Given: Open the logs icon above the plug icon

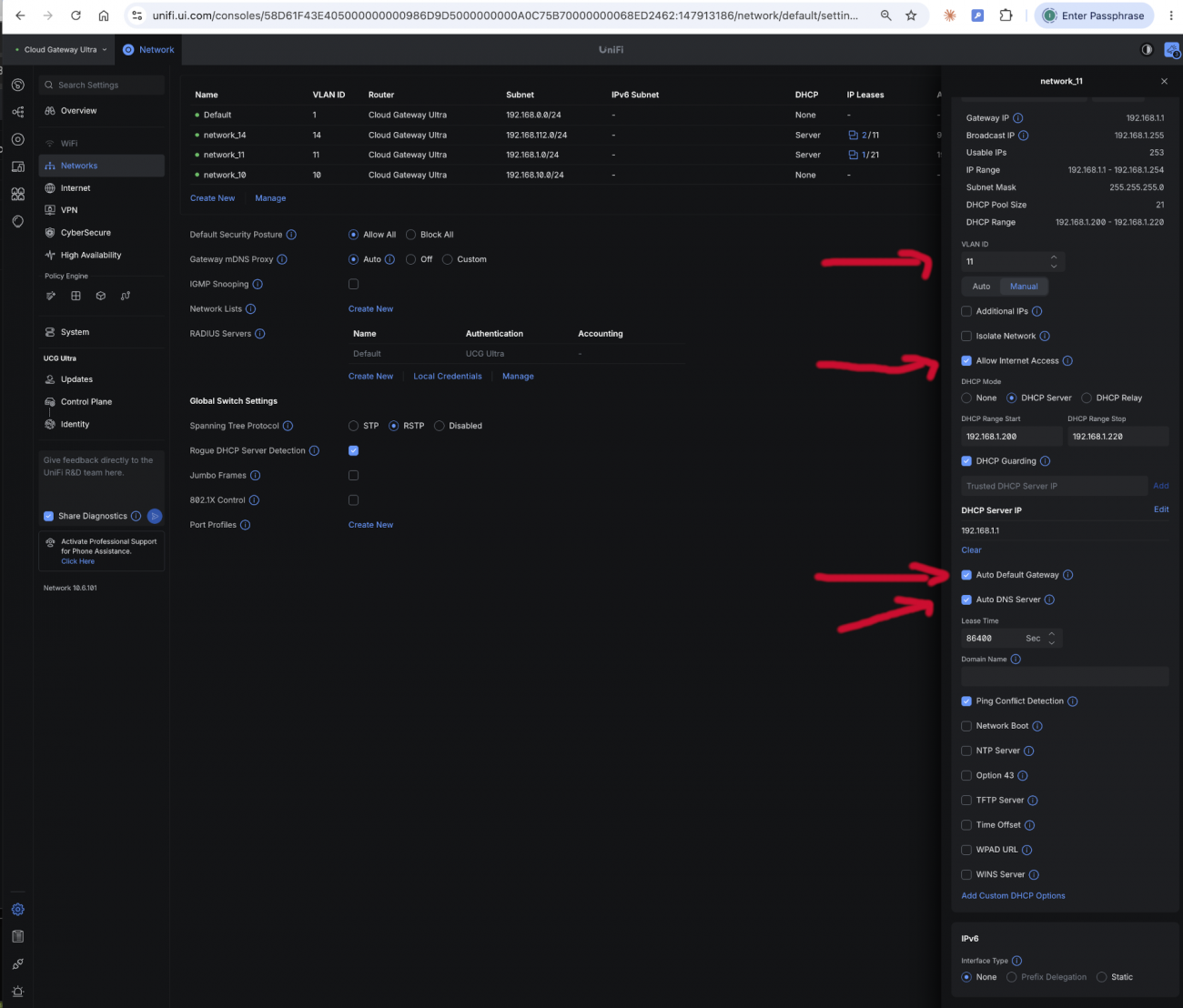Looking at the screenshot, I should 17,936.
